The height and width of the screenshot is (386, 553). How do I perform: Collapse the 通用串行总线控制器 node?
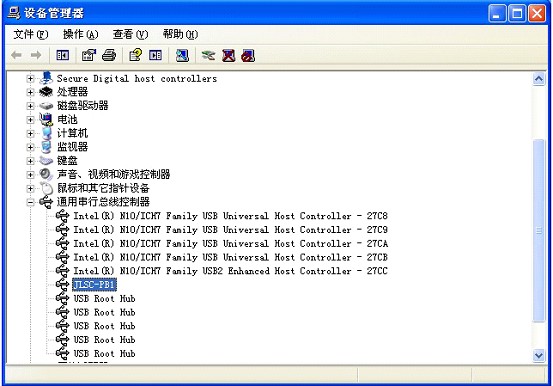pos(30,202)
